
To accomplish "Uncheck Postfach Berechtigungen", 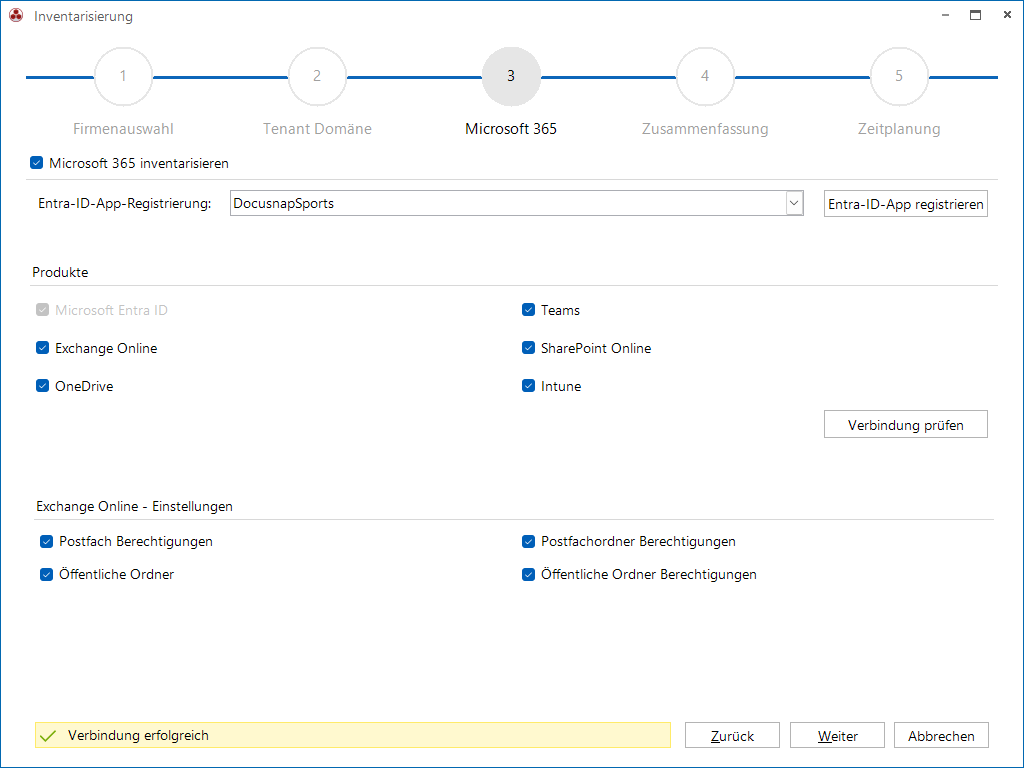I will point(46,541).
